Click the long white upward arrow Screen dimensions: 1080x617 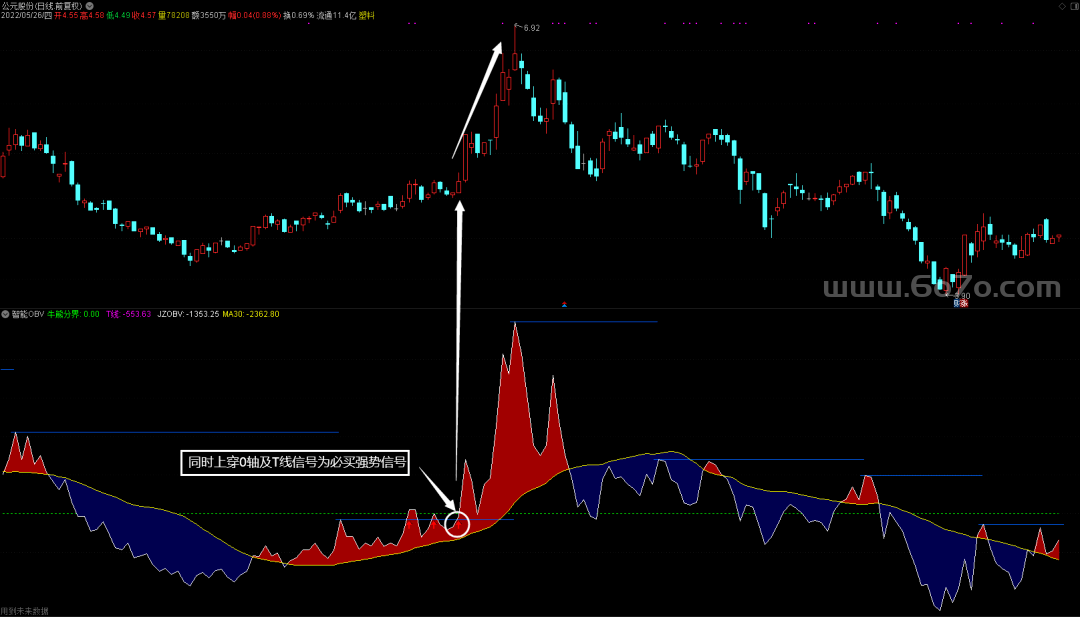460,350
